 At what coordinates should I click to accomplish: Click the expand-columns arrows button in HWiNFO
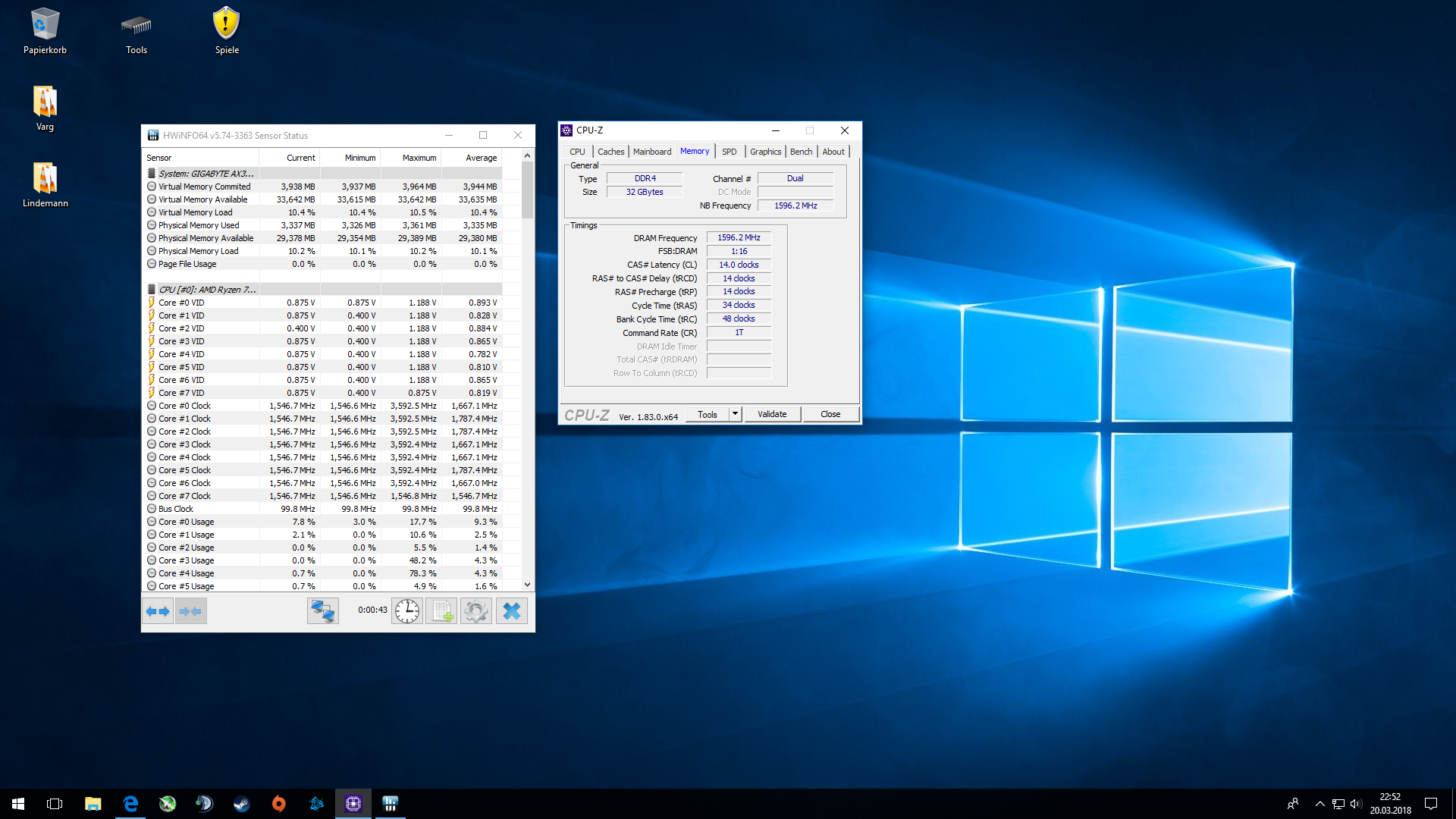[x=158, y=611]
